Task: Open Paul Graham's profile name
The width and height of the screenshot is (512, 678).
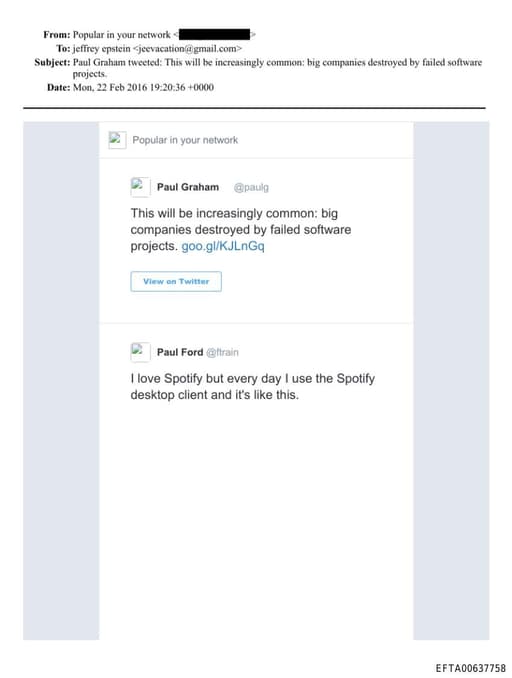Action: [188, 187]
